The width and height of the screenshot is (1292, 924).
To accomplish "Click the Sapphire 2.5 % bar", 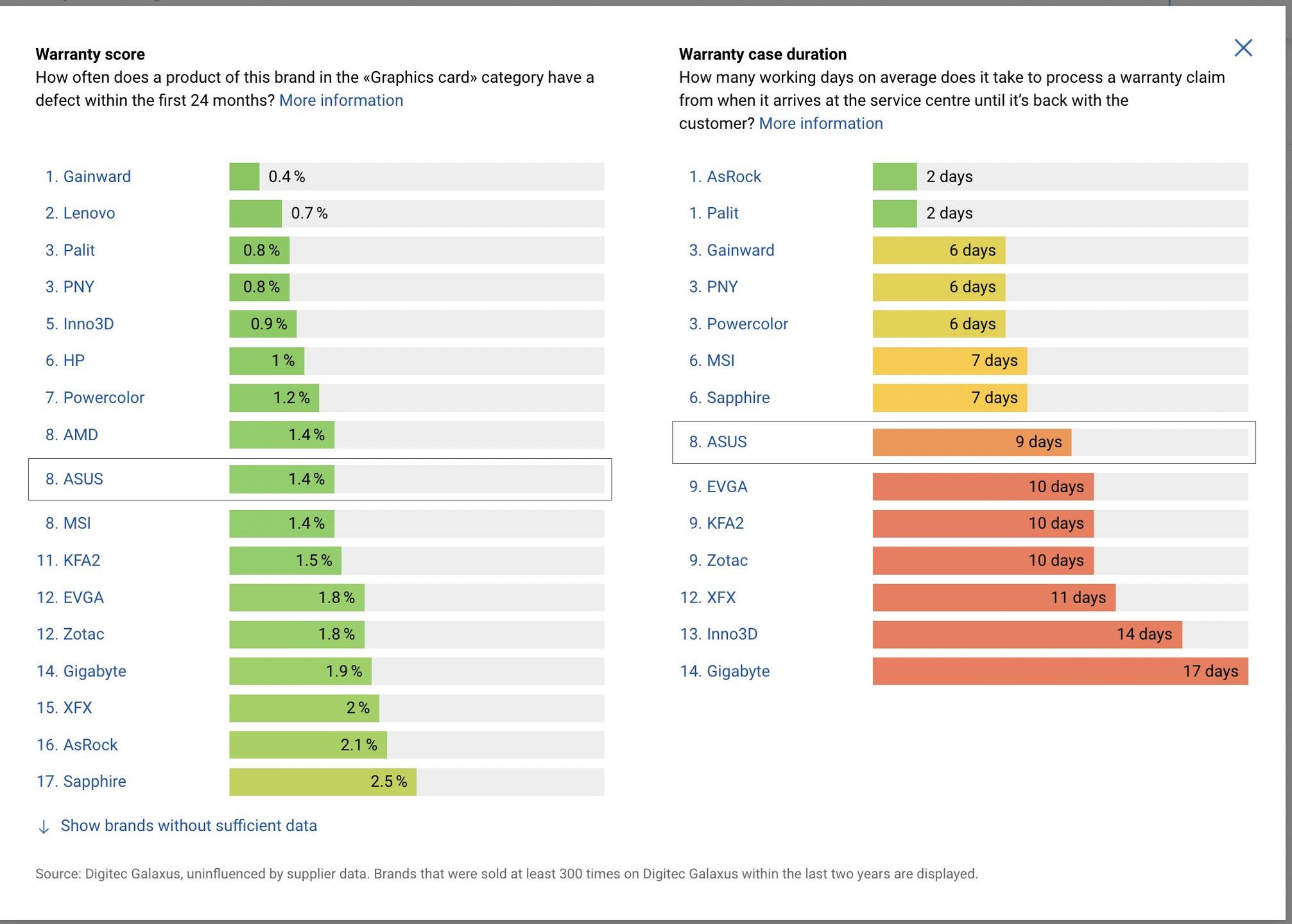I will pos(323,782).
